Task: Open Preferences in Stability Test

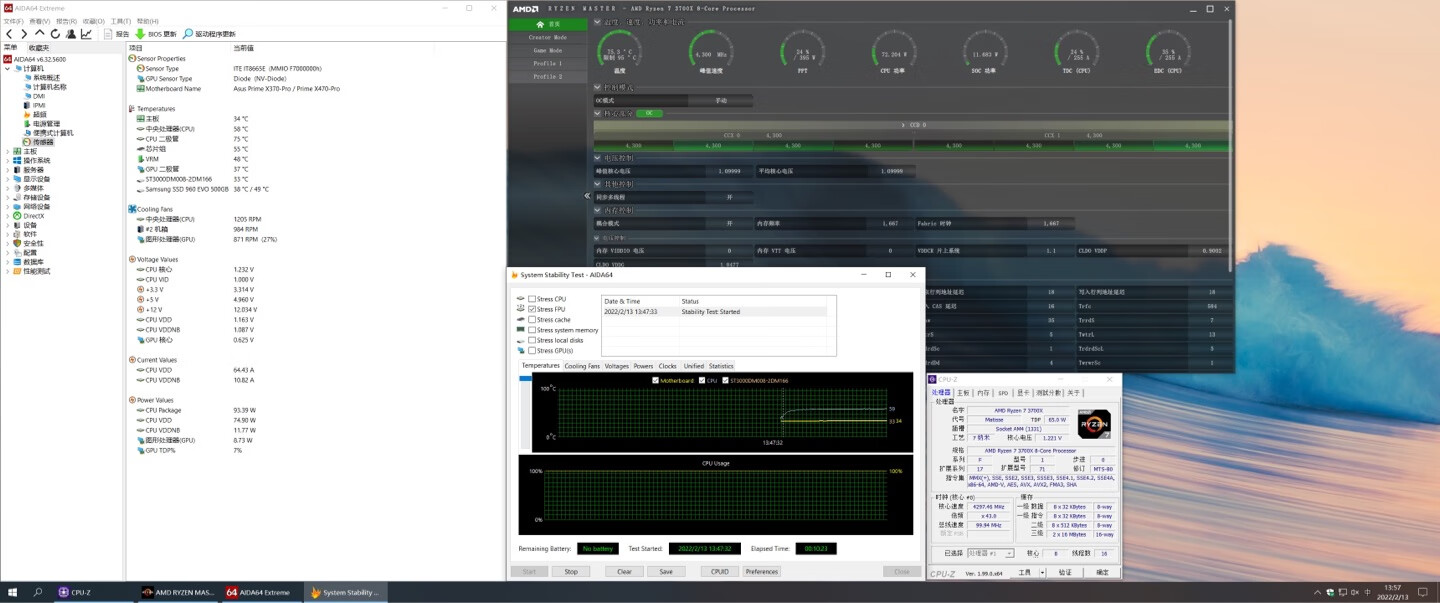Action: 762,572
